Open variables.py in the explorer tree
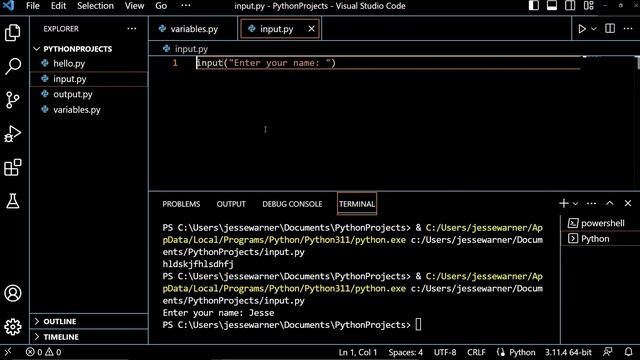640x360 pixels. coord(77,110)
